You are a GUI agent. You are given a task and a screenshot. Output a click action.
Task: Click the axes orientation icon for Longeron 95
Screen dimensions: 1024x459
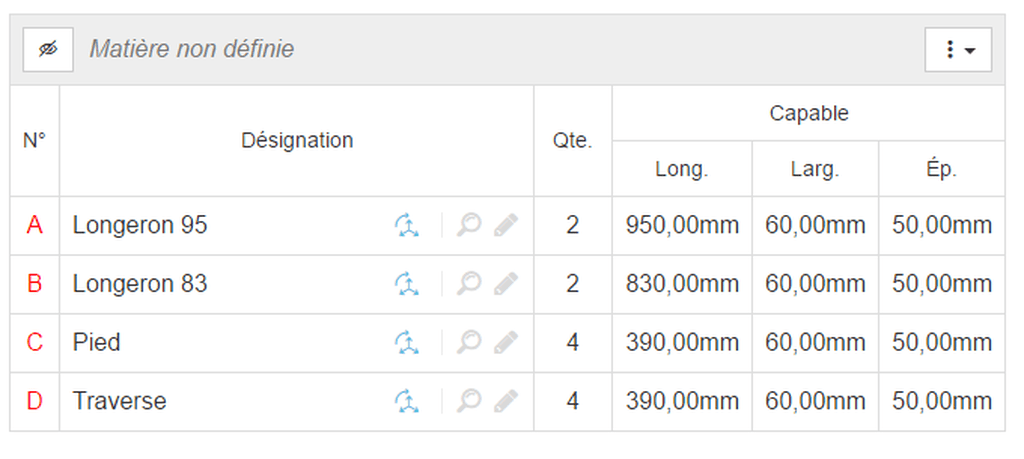point(407,225)
